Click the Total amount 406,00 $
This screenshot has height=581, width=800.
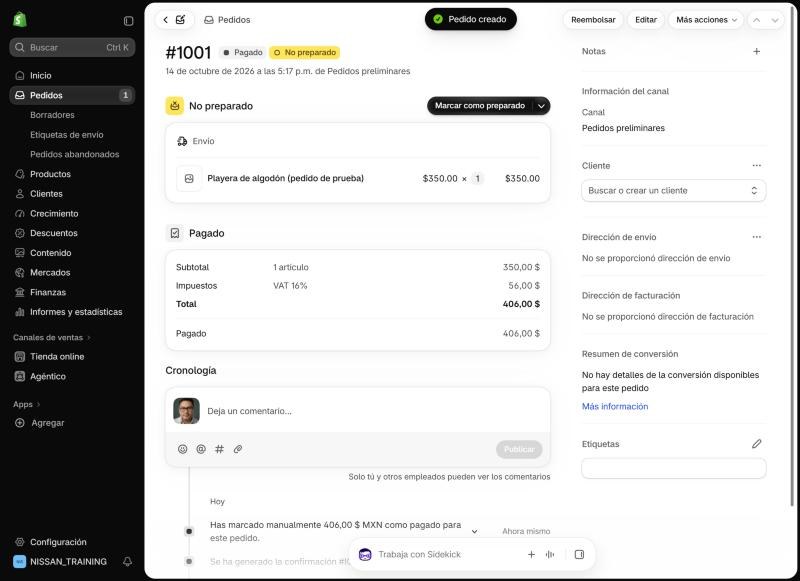point(521,304)
